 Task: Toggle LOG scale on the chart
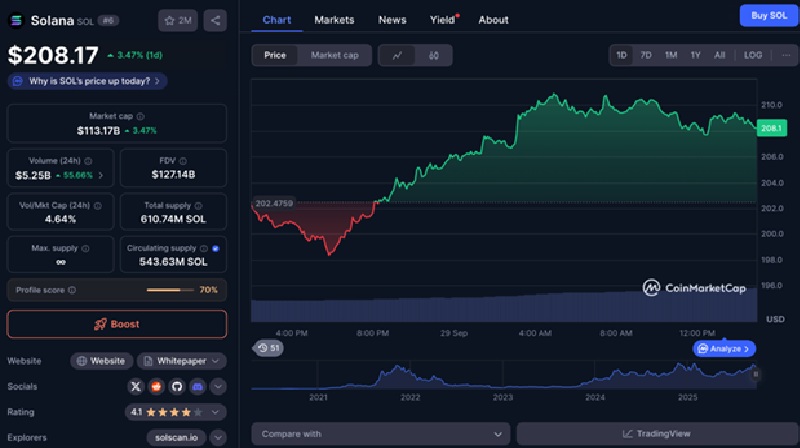[753, 55]
